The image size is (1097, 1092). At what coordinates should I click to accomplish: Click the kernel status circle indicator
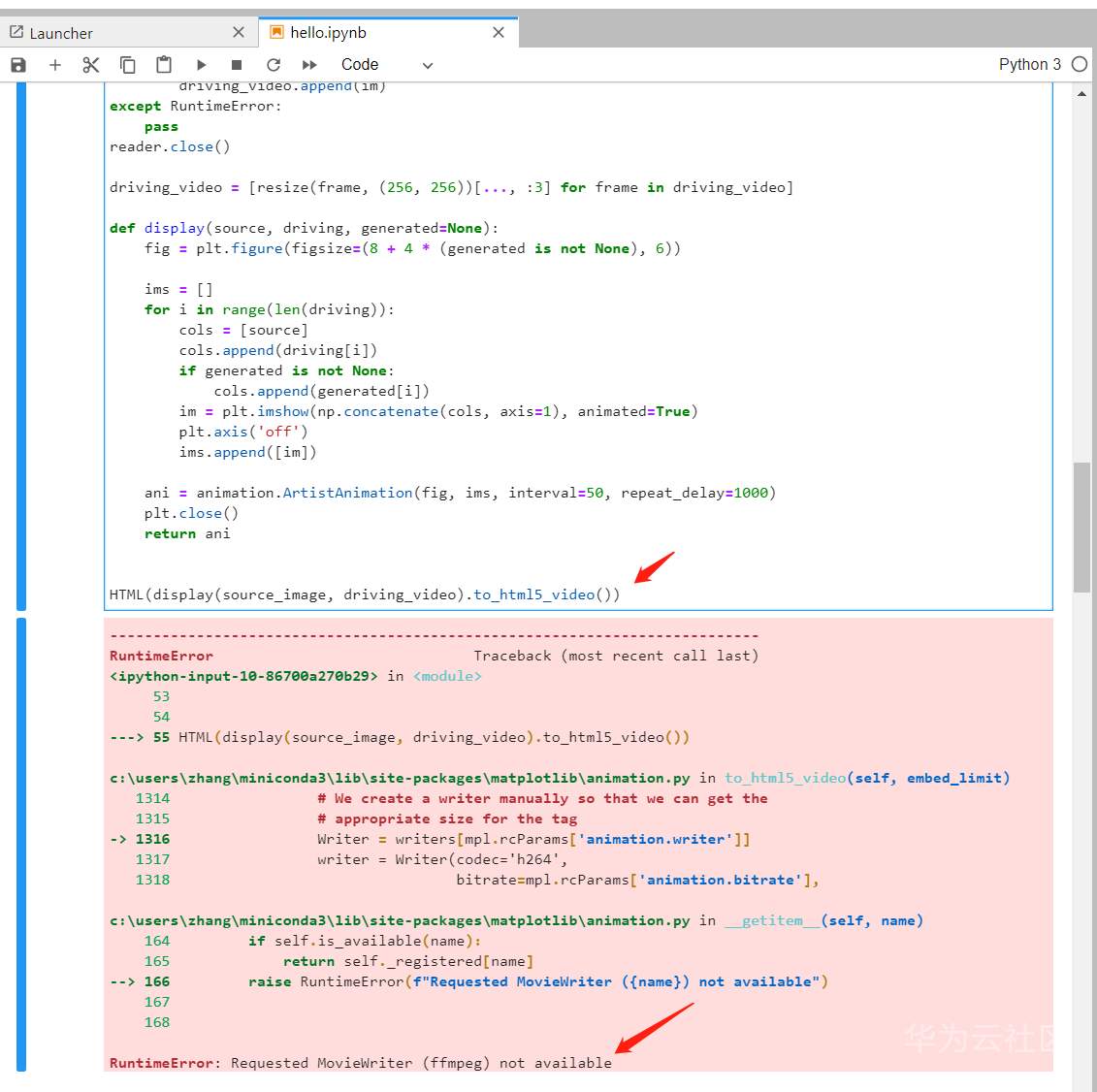click(x=1080, y=64)
